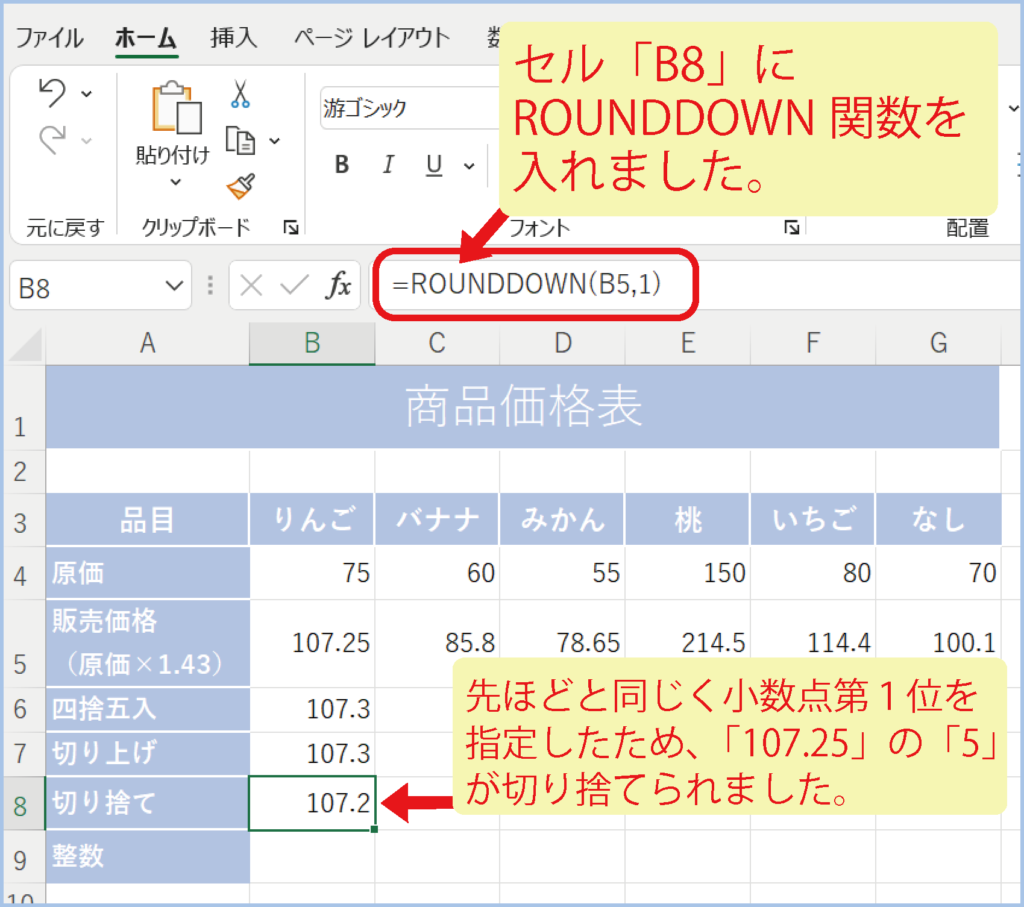
Task: Expand the Paste options dropdown arrow
Action: 174,182
